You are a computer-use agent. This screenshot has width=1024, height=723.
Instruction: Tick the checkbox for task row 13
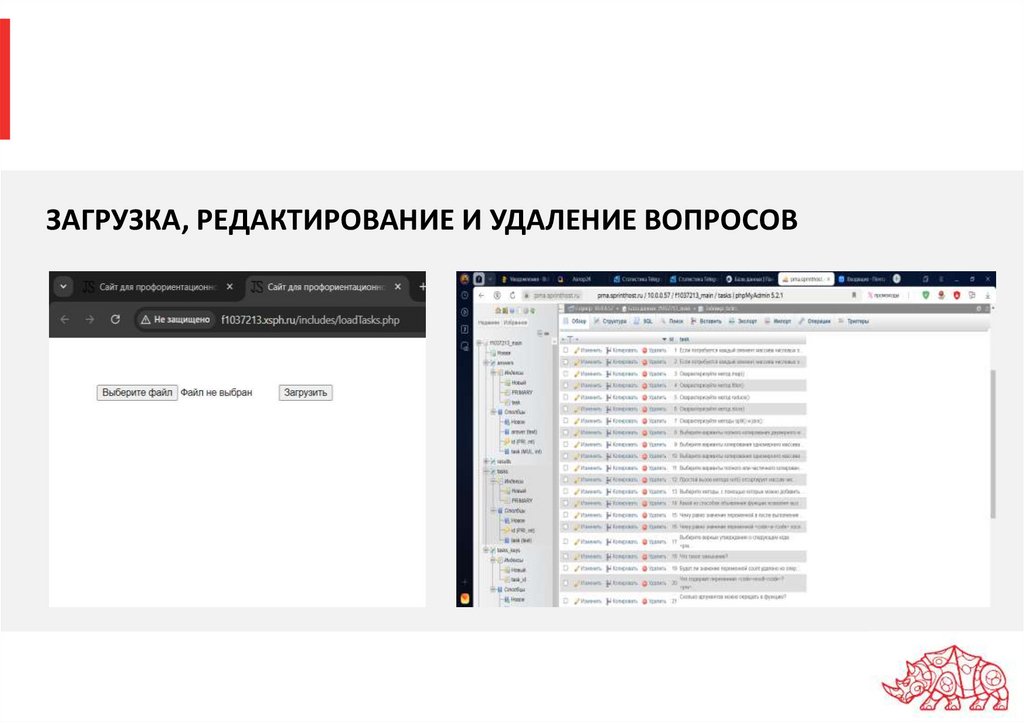[566, 491]
